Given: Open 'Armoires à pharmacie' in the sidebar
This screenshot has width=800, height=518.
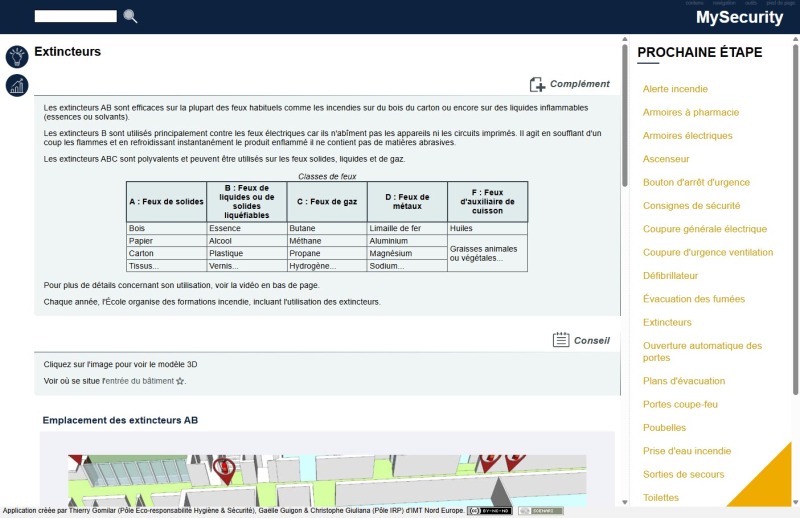Looking at the screenshot, I should click(x=691, y=112).
